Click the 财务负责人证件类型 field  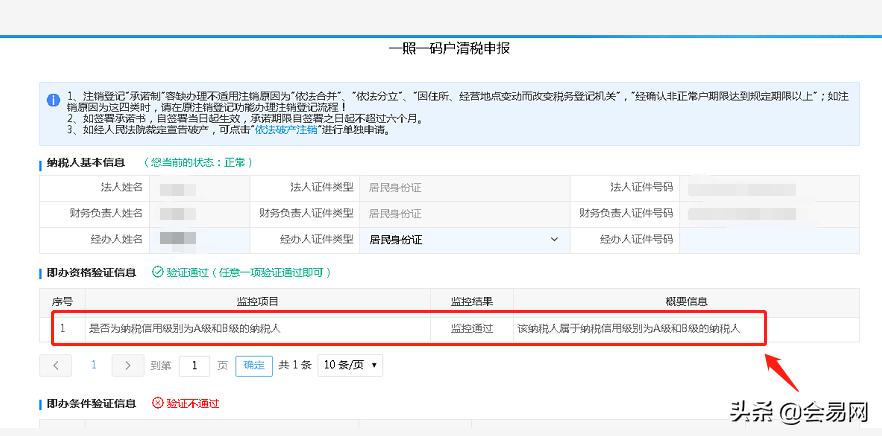pos(465,214)
